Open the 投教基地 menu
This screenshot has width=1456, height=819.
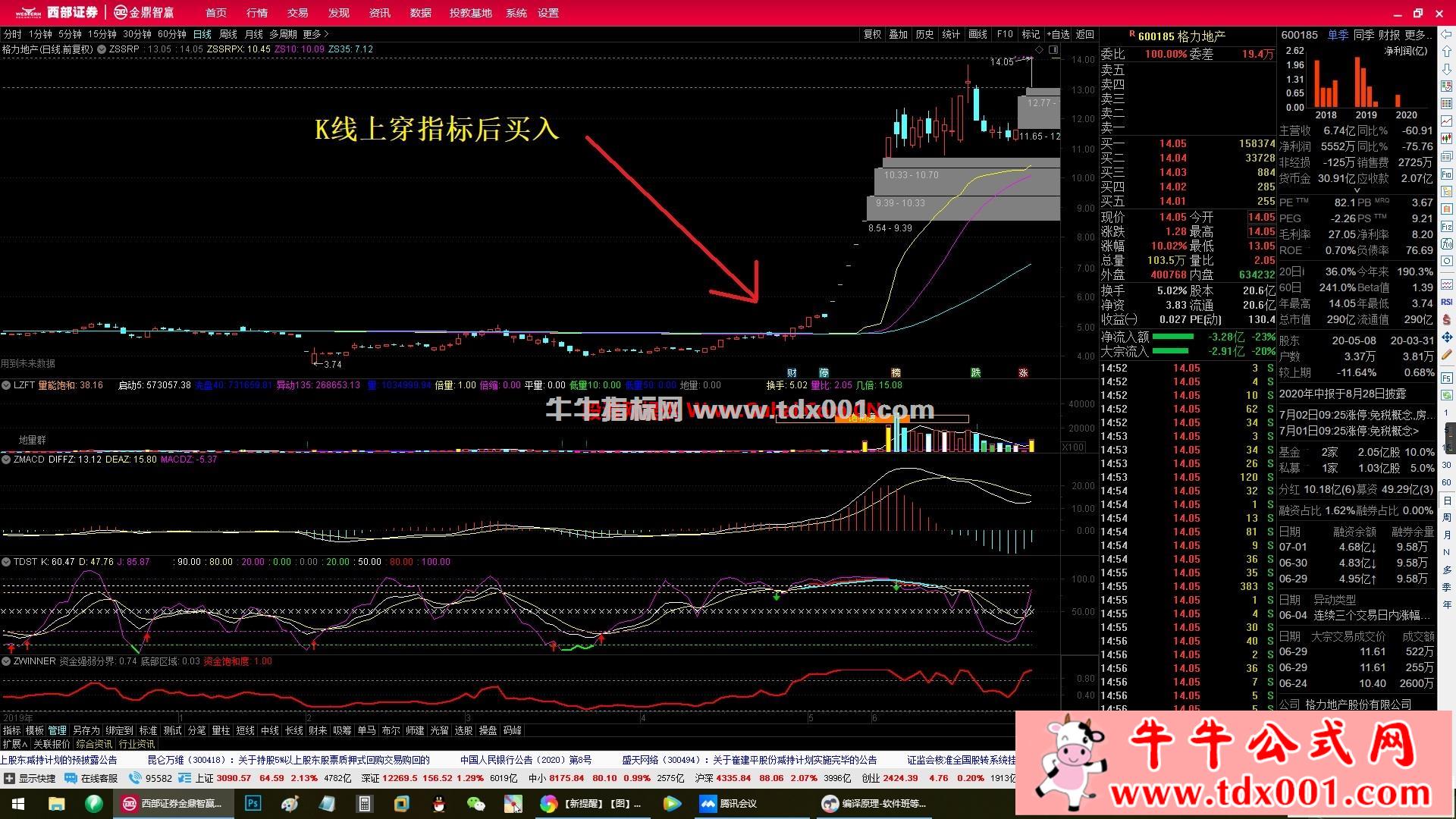[470, 13]
